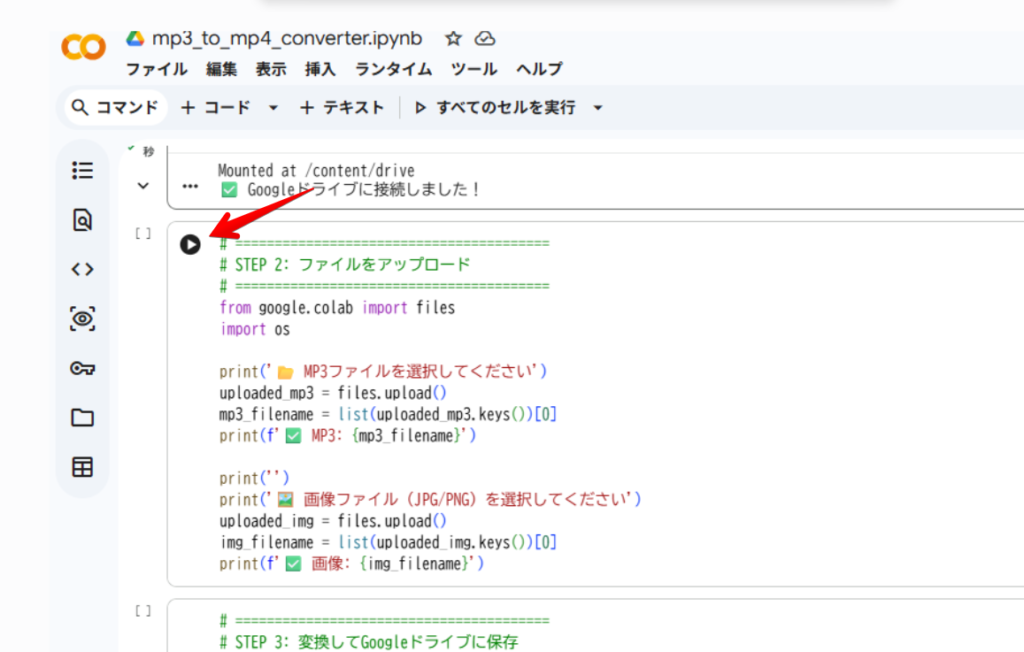The width and height of the screenshot is (1024, 652).
Task: Run all cells with すべてのセルを実行
Action: point(496,107)
